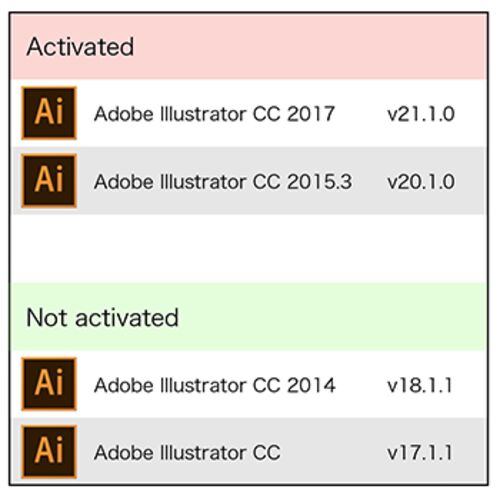Image resolution: width=500 pixels, height=499 pixels.
Task: Select the Adobe Illustrator CC 2014 label
Action: tap(215, 385)
